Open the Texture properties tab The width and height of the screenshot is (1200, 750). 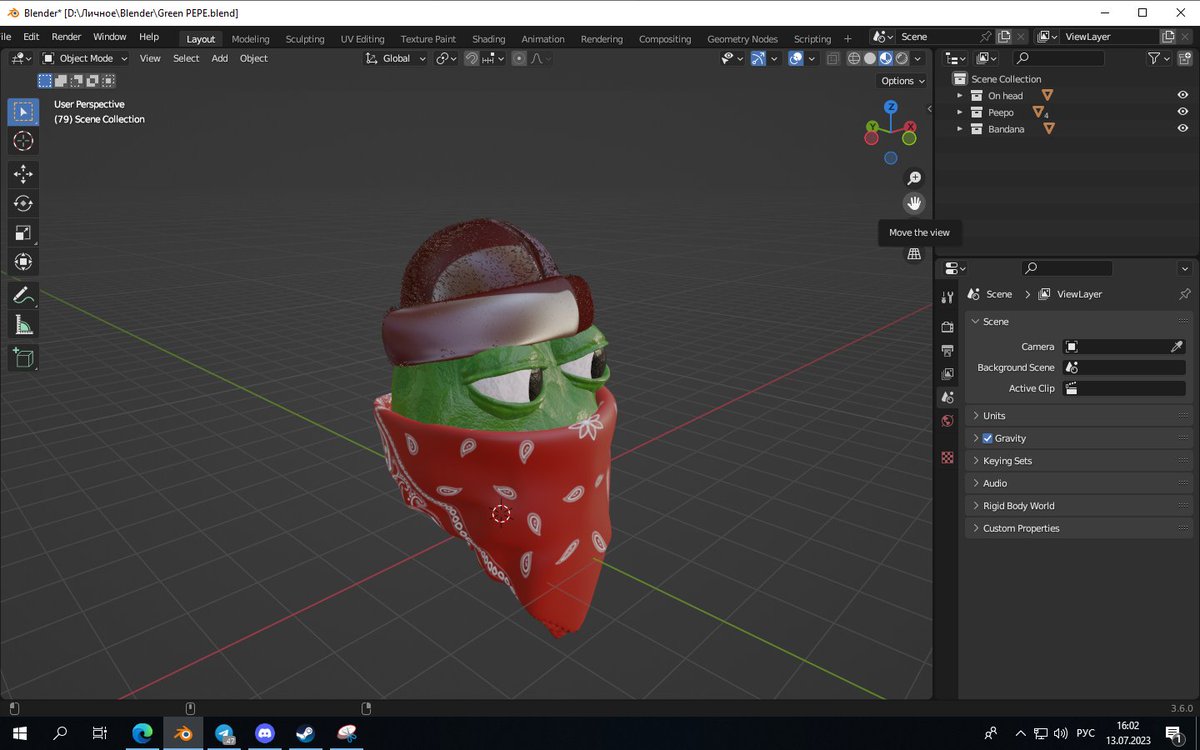[x=948, y=457]
